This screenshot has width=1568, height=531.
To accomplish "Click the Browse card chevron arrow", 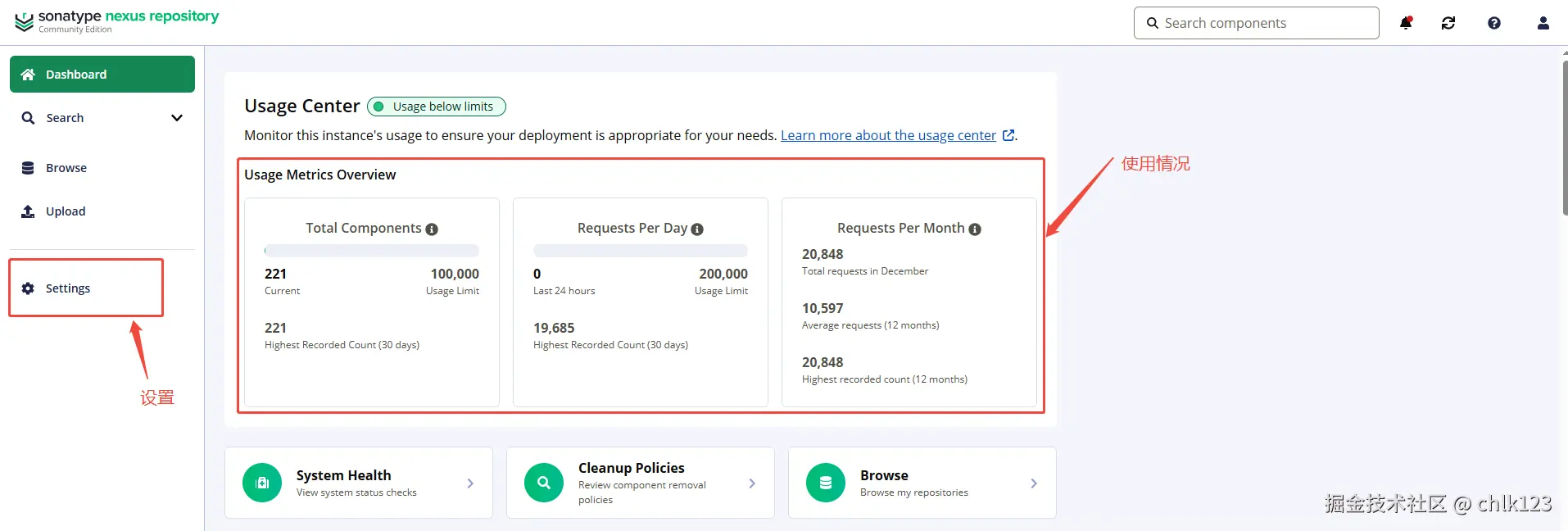I will coord(1034,483).
